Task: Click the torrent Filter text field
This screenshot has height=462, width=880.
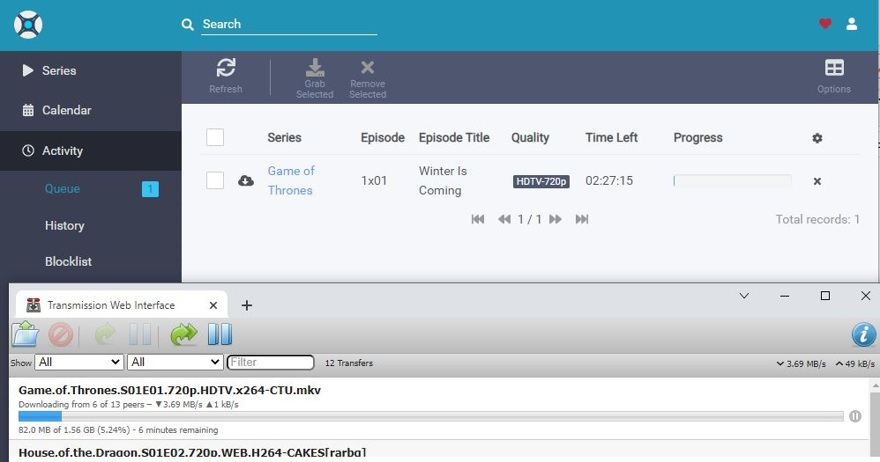Action: coord(271,362)
